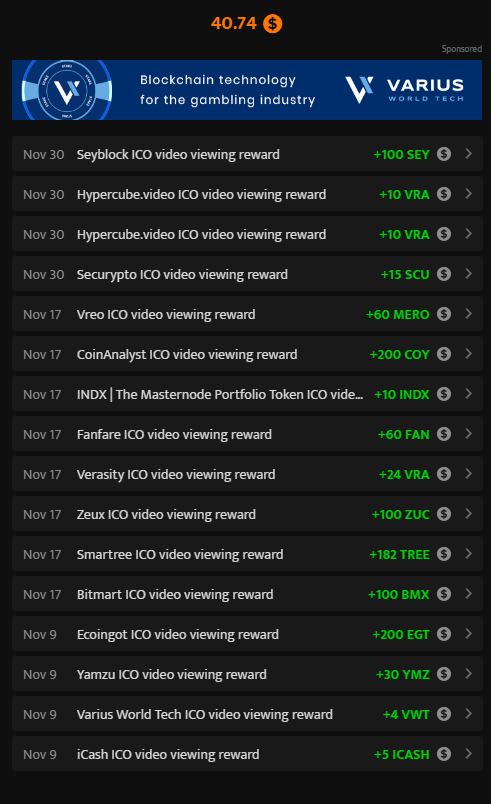This screenshot has height=804, width=491.
Task: Click the coin icon beside +10 INDX
Action: [x=444, y=394]
